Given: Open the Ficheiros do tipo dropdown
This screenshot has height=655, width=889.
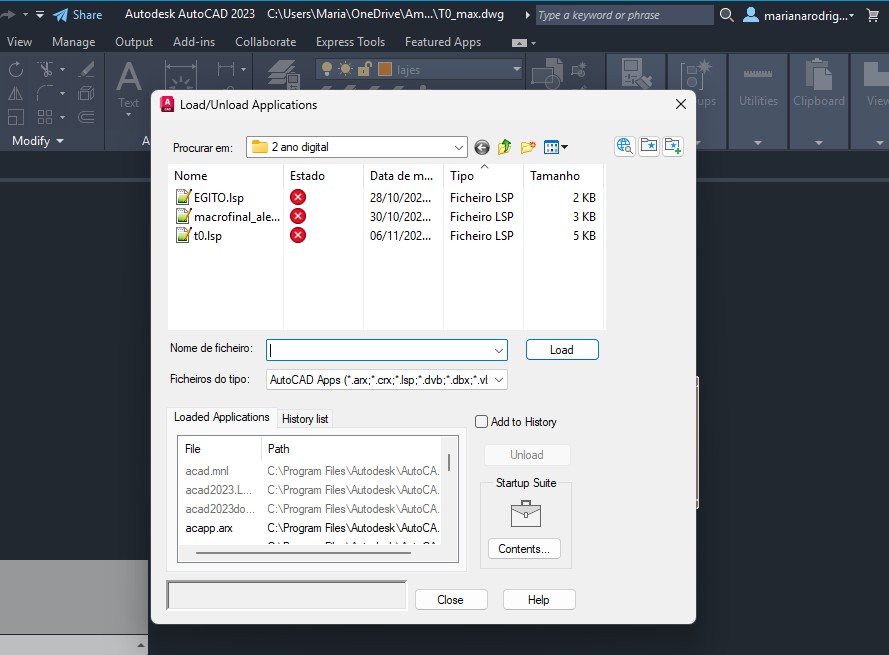Looking at the screenshot, I should pos(499,380).
